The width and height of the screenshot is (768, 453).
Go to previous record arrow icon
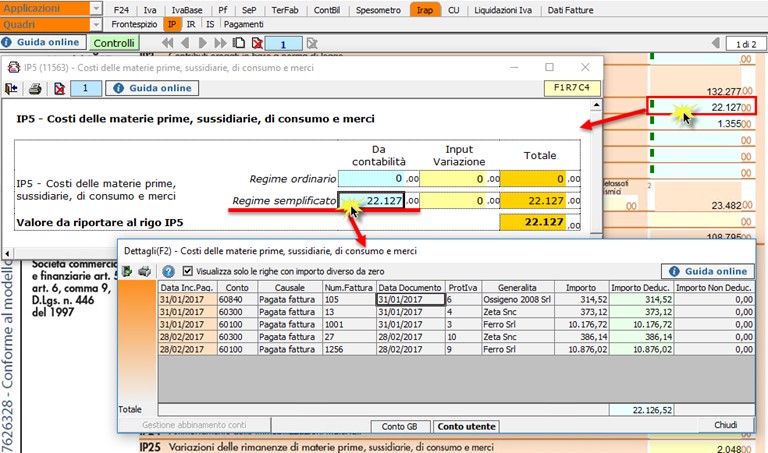click(x=185, y=43)
